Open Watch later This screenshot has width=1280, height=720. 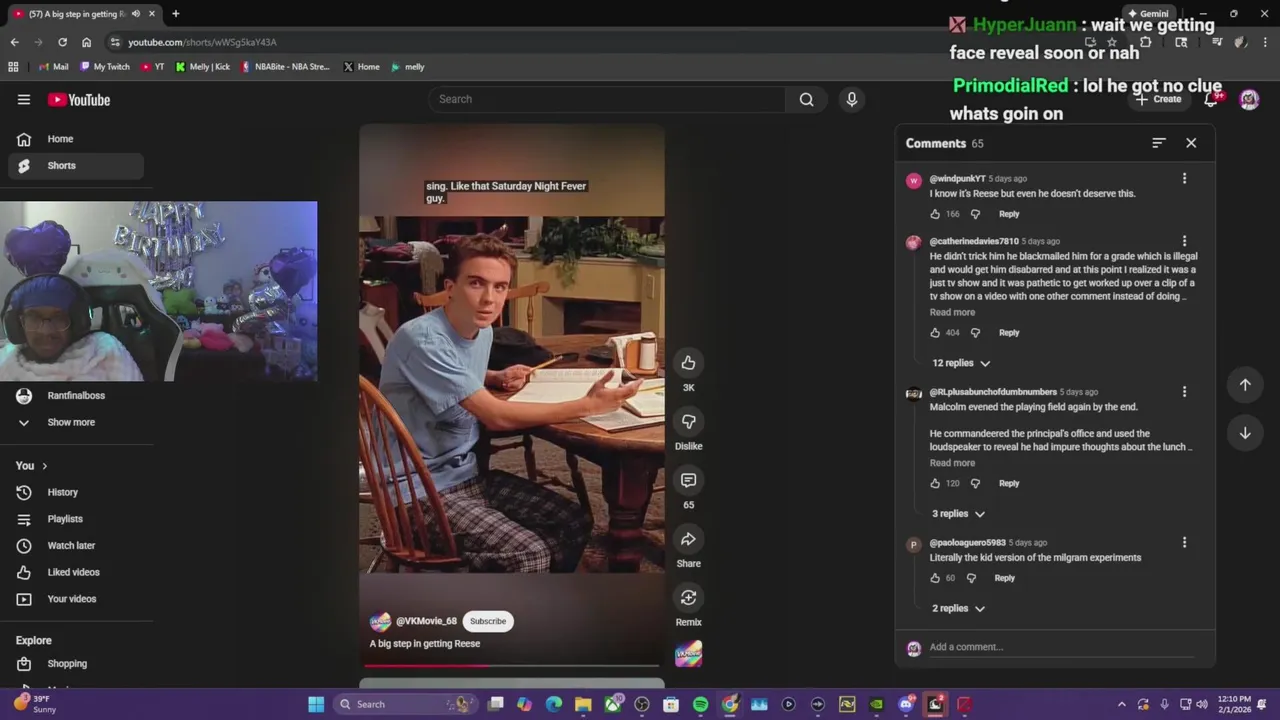(x=76, y=546)
